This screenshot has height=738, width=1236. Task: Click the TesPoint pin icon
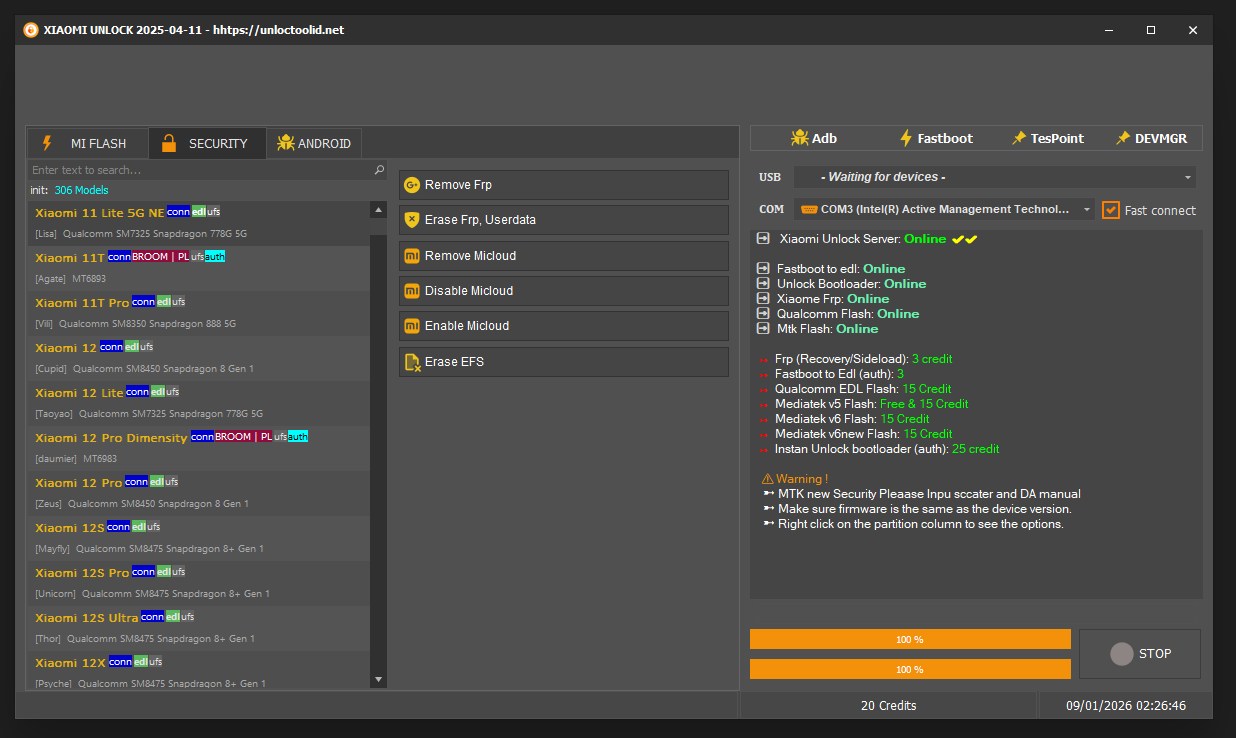tap(1018, 138)
